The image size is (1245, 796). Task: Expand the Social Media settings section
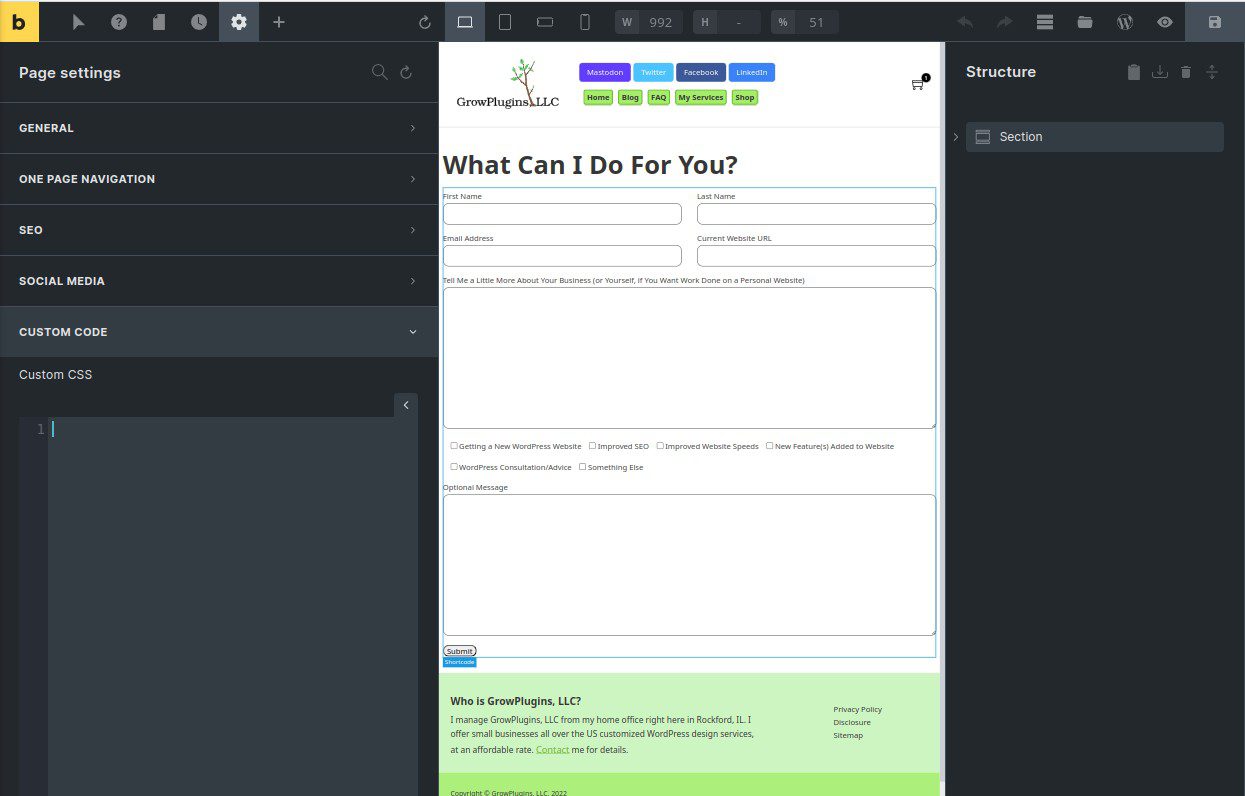pyautogui.click(x=219, y=280)
